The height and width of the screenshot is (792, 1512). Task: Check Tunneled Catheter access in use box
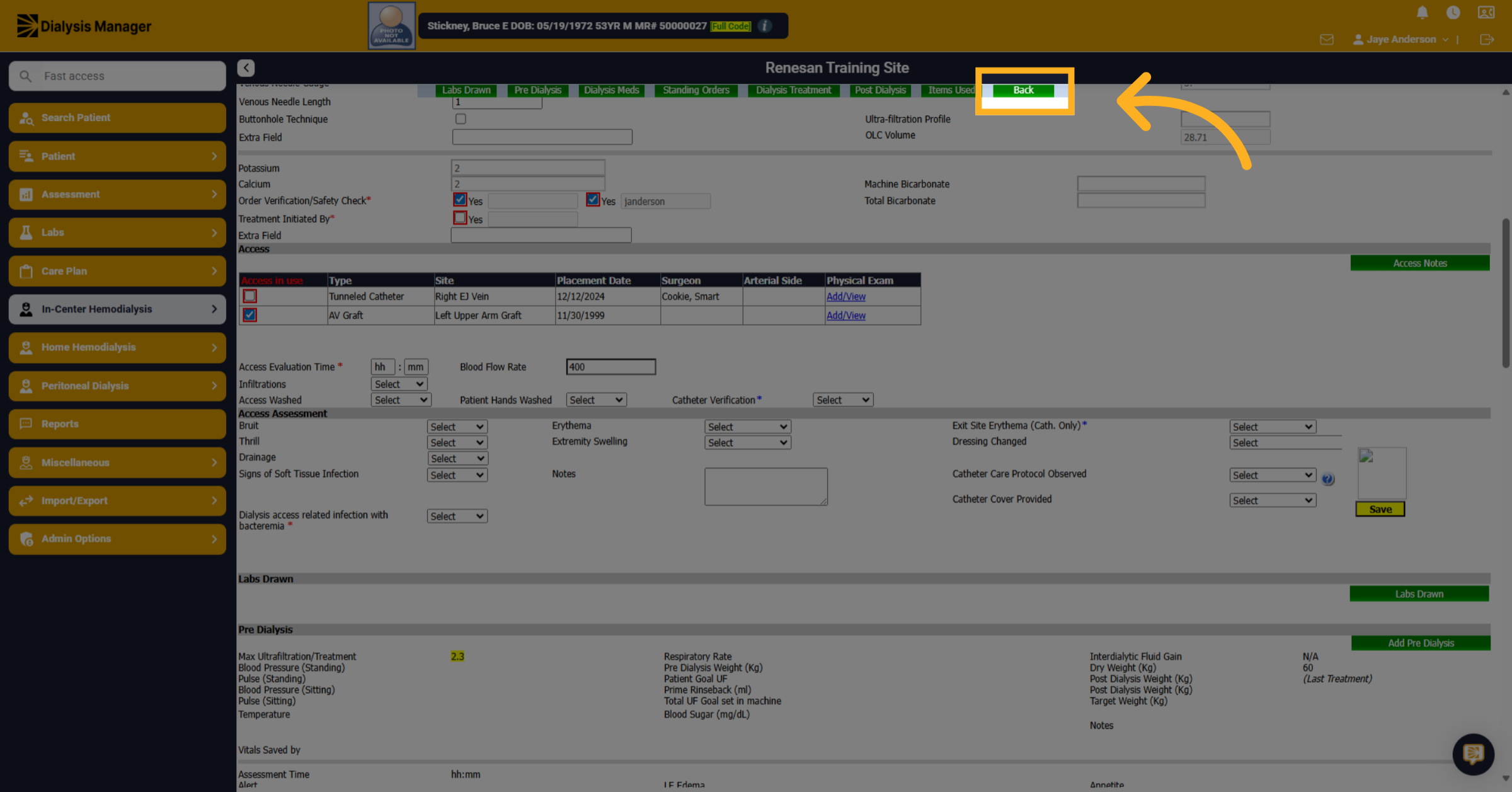tap(250, 296)
